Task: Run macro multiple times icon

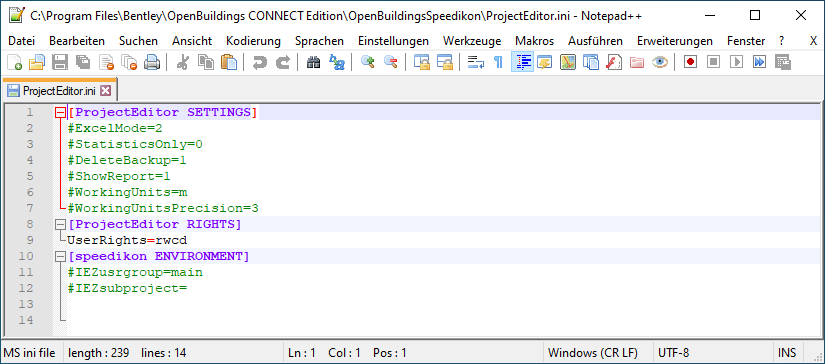Action: click(x=760, y=63)
